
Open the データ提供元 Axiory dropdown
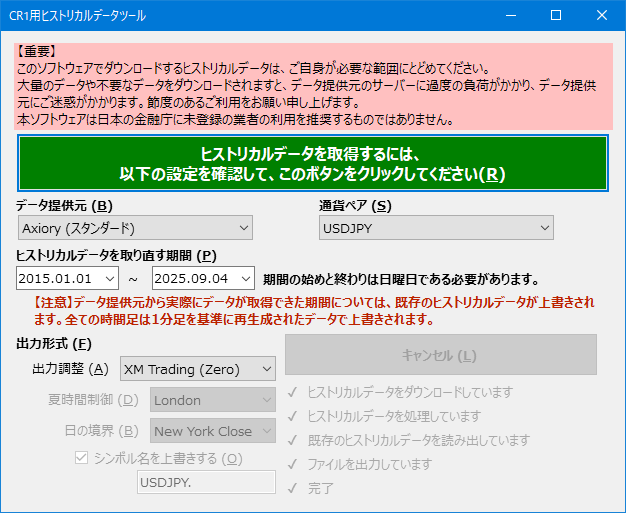[135, 228]
